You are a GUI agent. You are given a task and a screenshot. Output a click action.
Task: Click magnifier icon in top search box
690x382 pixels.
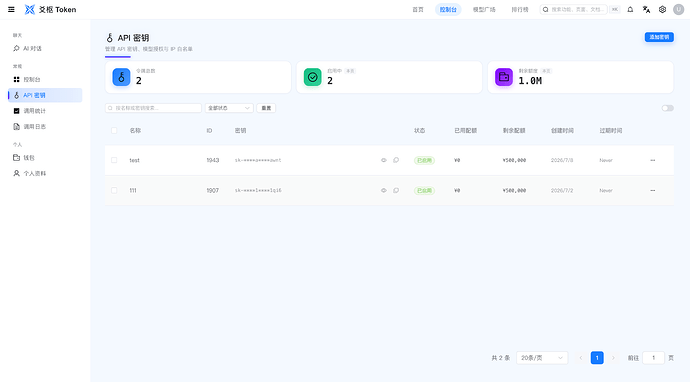coord(546,9)
